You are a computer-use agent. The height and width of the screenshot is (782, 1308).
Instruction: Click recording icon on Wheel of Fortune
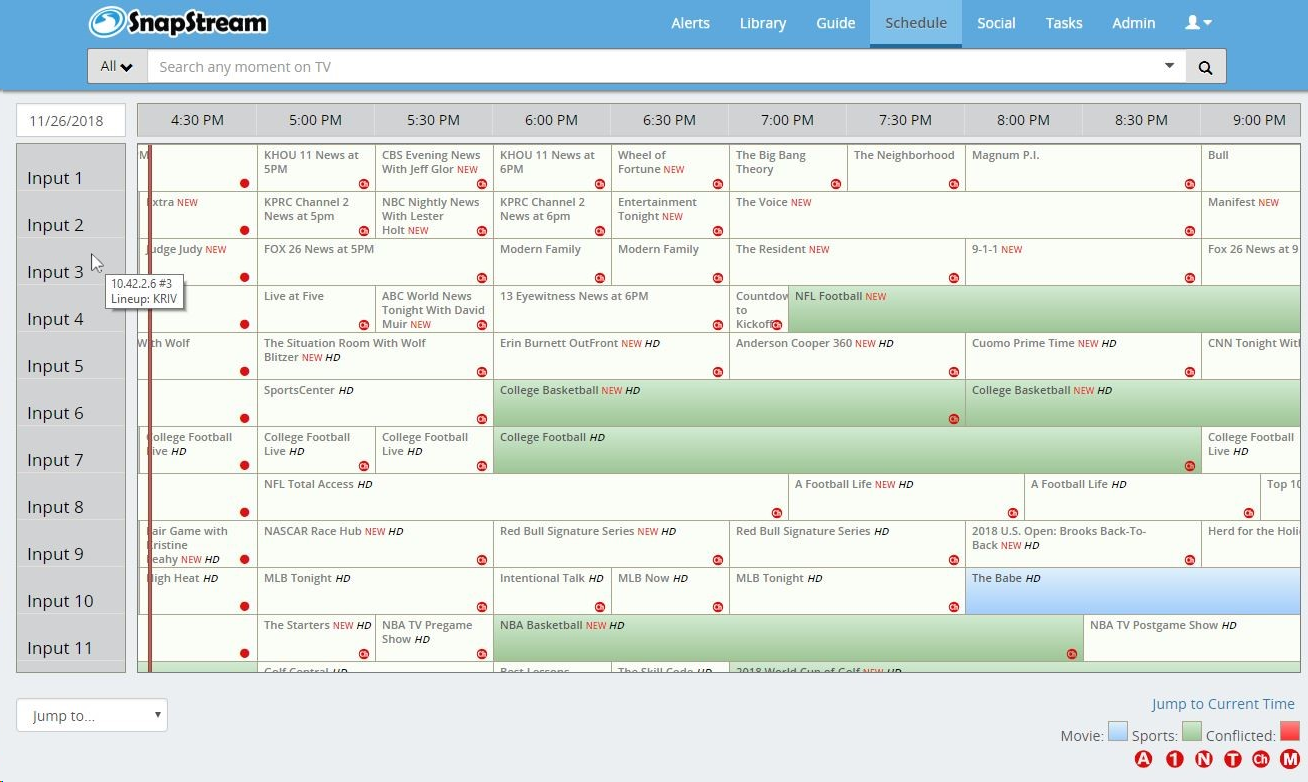718,184
